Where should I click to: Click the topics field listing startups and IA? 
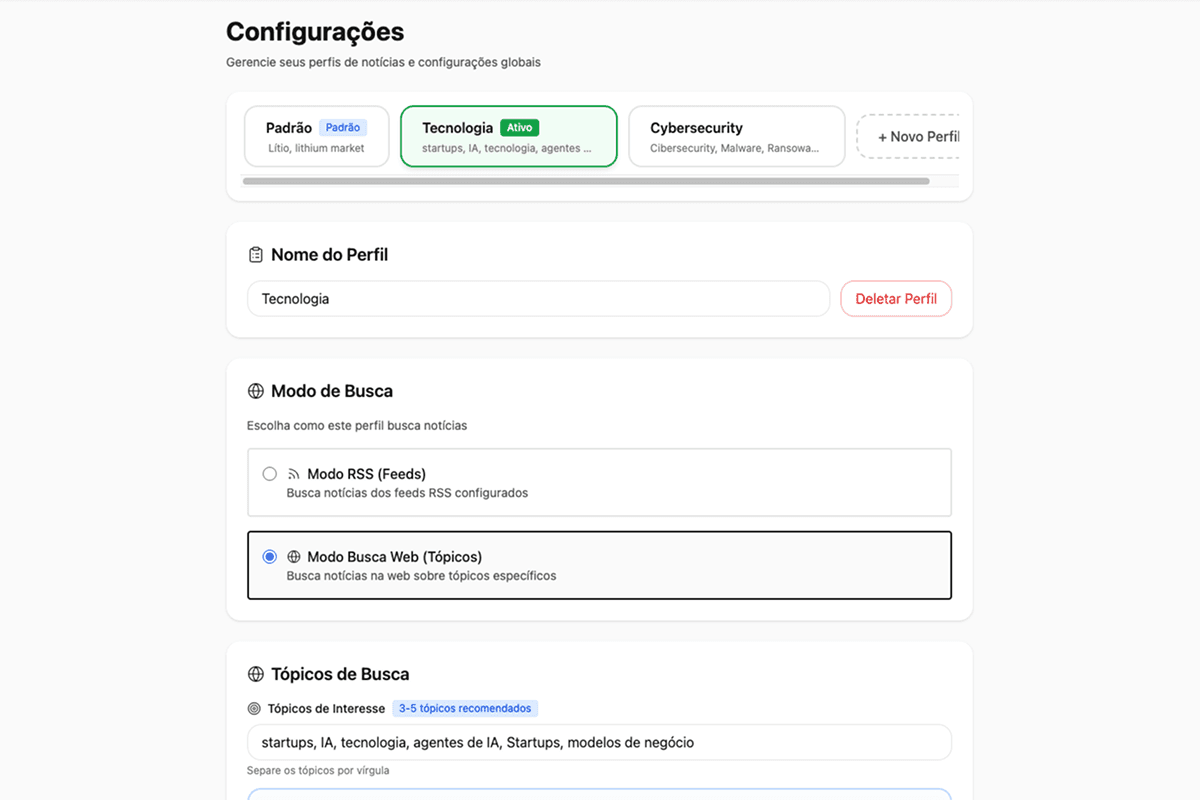tap(598, 742)
